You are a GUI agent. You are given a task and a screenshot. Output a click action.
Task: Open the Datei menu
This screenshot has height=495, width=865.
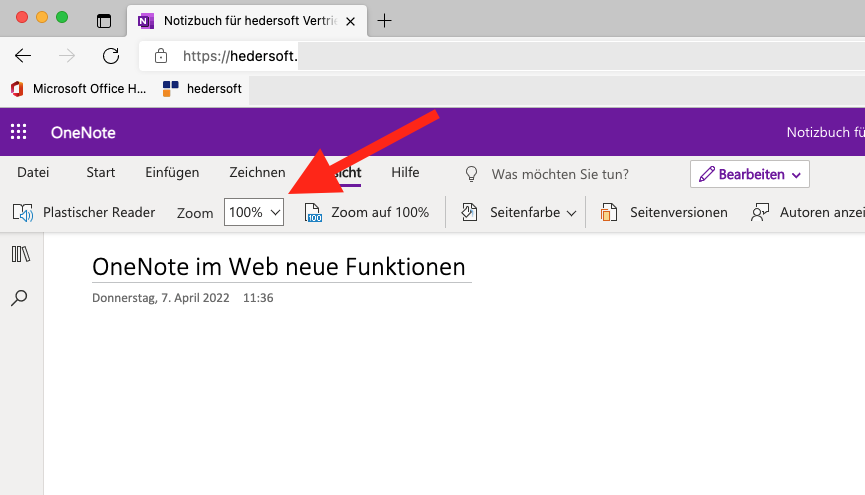pos(33,173)
